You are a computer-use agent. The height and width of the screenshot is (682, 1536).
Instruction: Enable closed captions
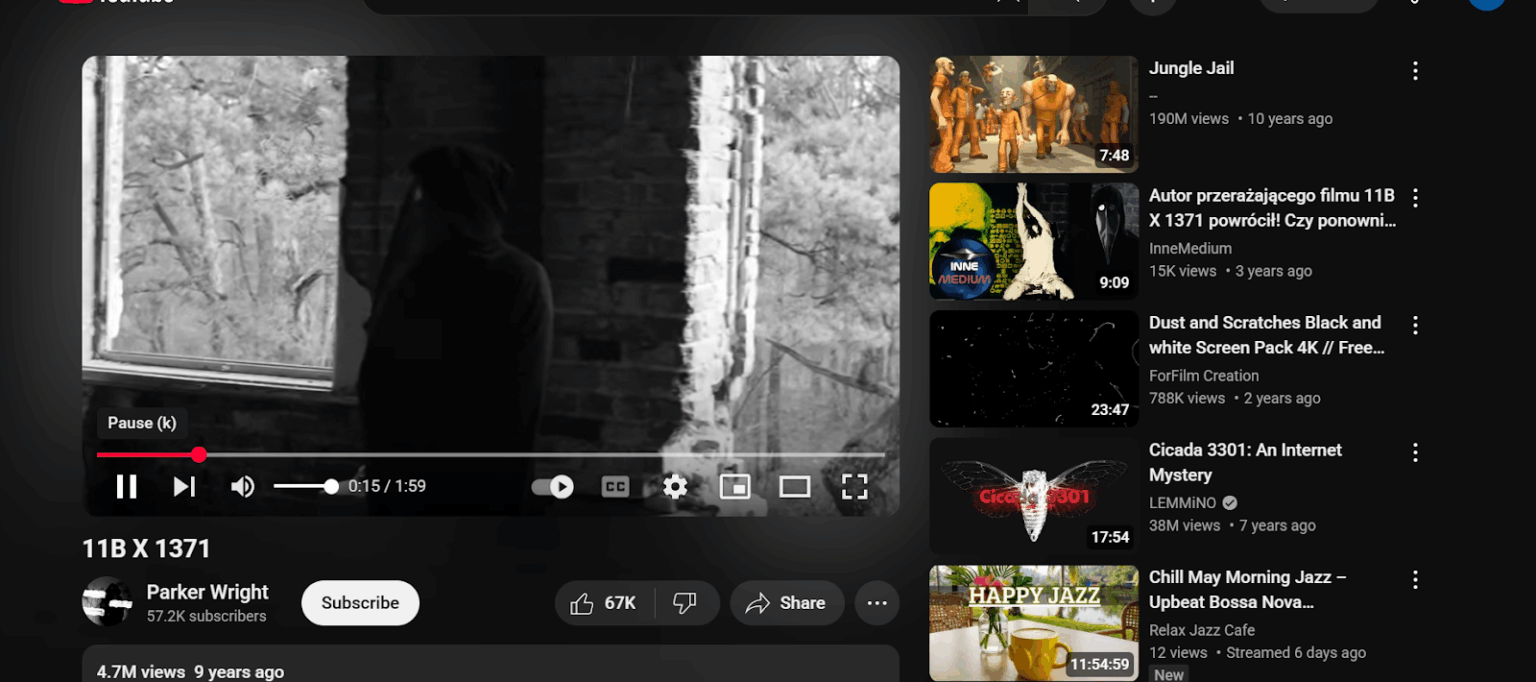pos(615,486)
